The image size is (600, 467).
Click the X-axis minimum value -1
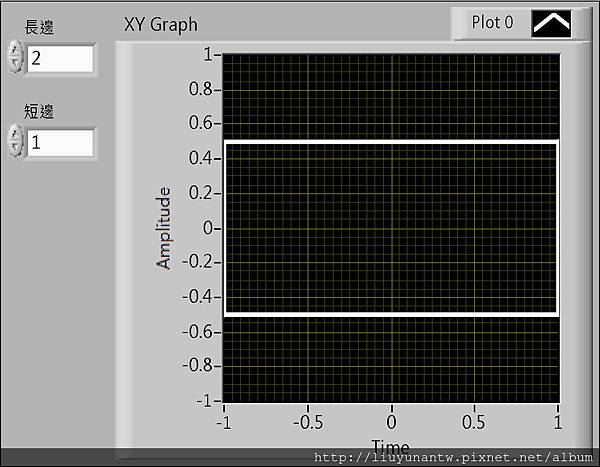[x=224, y=423]
